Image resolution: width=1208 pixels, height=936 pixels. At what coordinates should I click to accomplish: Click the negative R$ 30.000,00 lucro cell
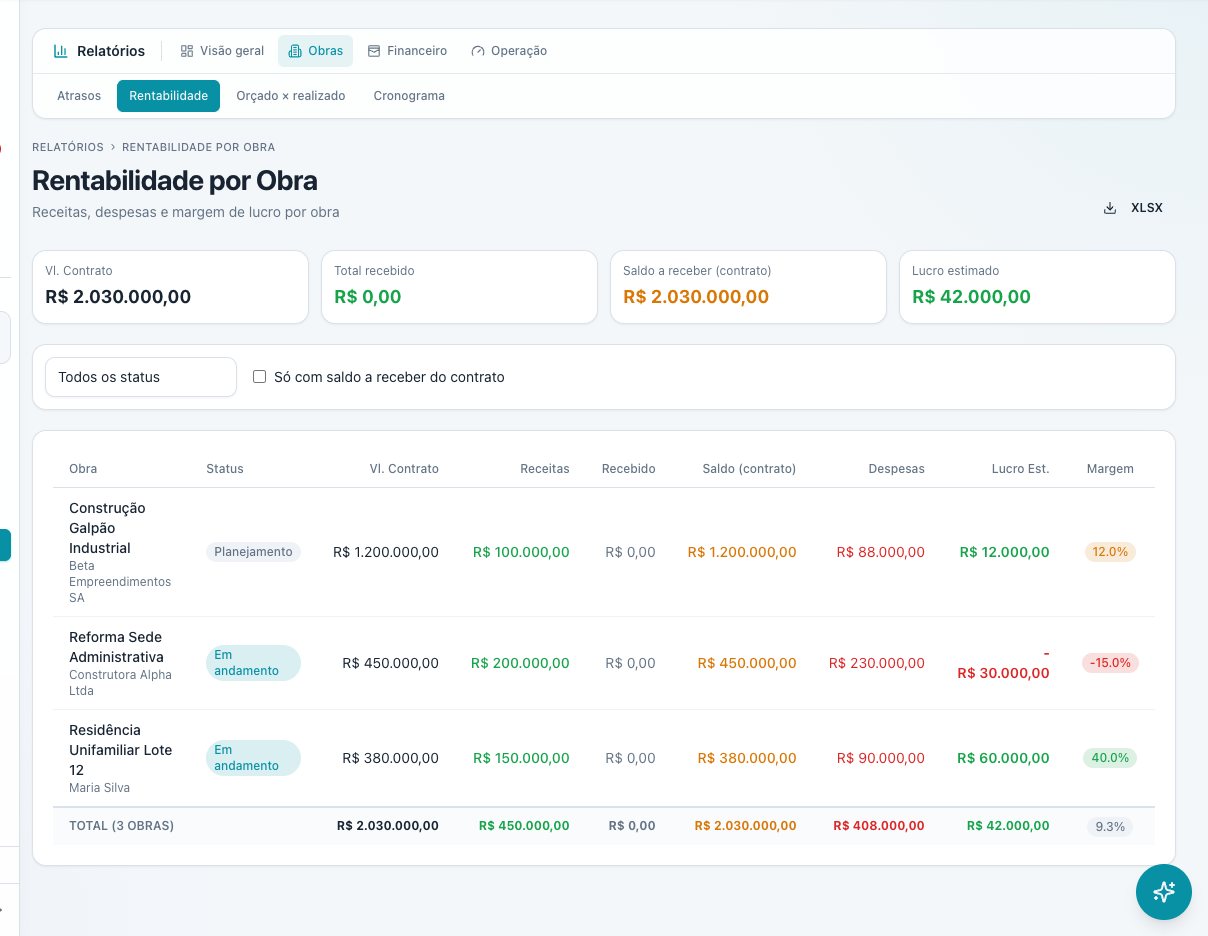pos(1003,663)
